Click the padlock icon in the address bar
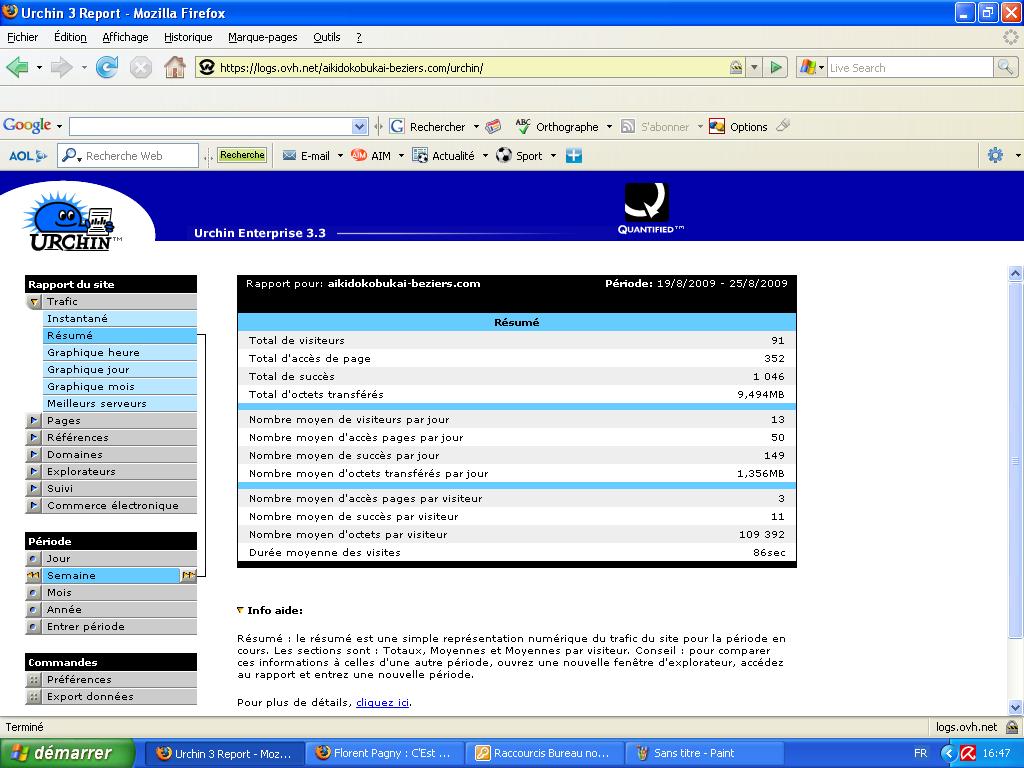Viewport: 1024px width, 768px height. pos(736,67)
